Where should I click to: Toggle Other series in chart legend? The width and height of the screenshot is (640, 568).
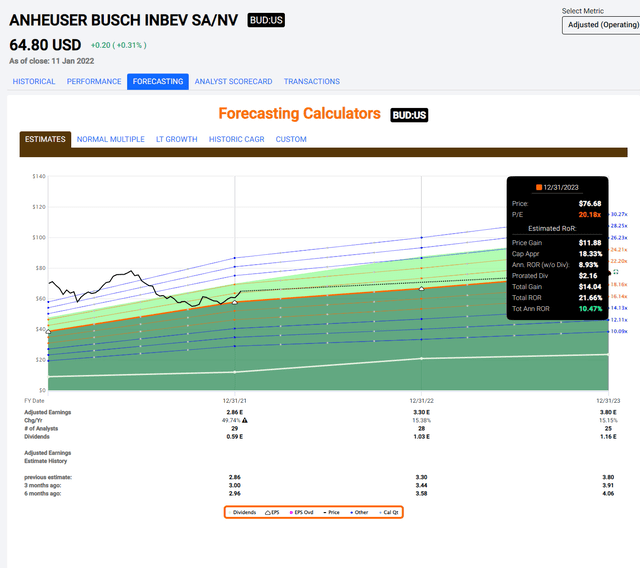click(x=359, y=512)
